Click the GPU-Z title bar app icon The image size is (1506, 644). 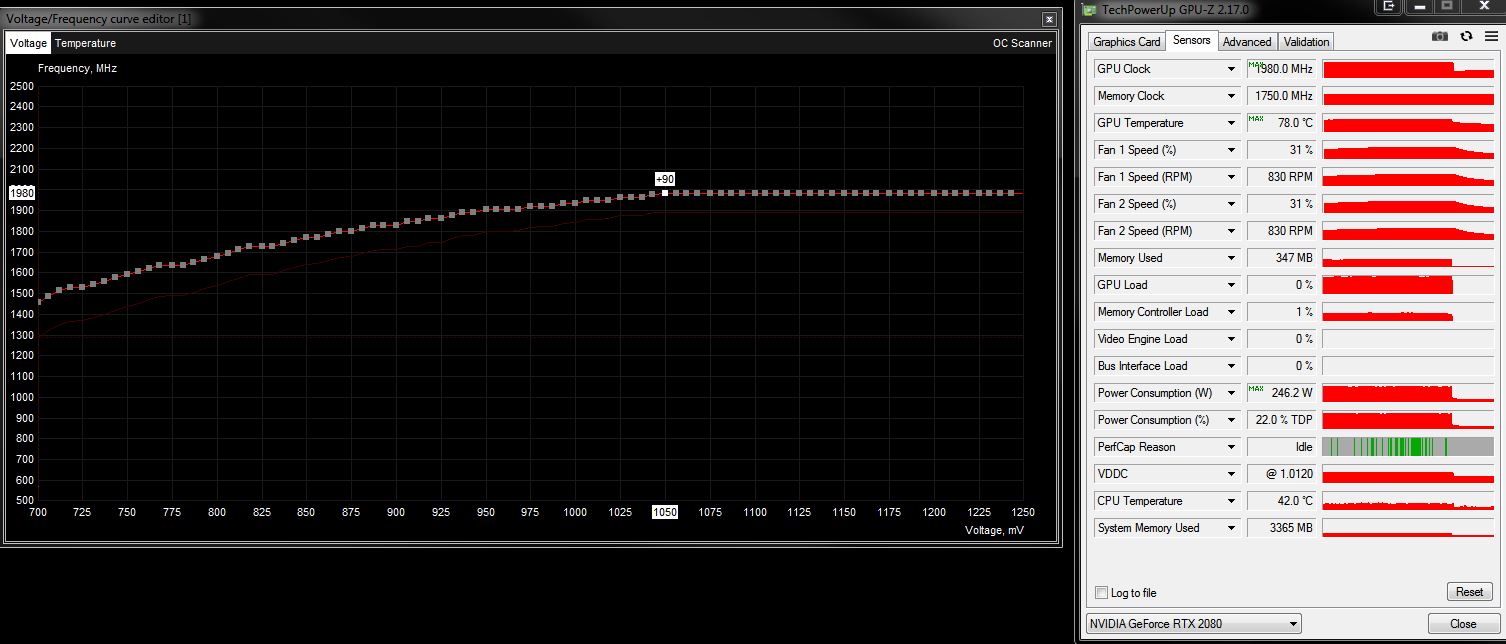pos(1090,9)
